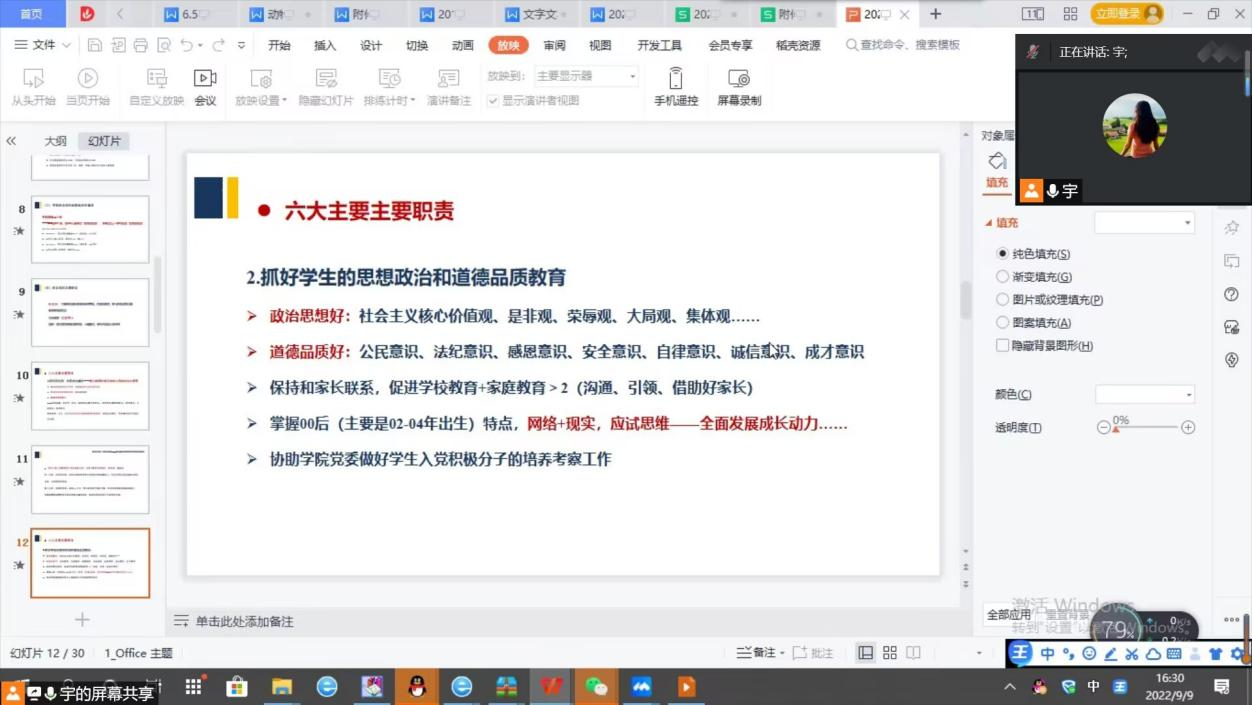Click the 全部应用 apply to all button
This screenshot has height=705, width=1252.
(x=1008, y=614)
